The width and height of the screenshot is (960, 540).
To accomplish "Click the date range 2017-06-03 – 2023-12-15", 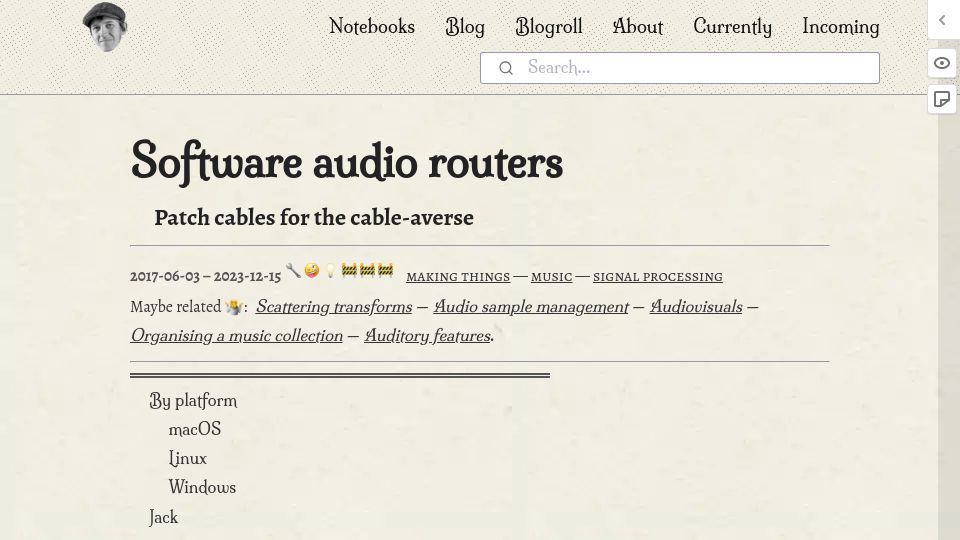I will point(205,277).
